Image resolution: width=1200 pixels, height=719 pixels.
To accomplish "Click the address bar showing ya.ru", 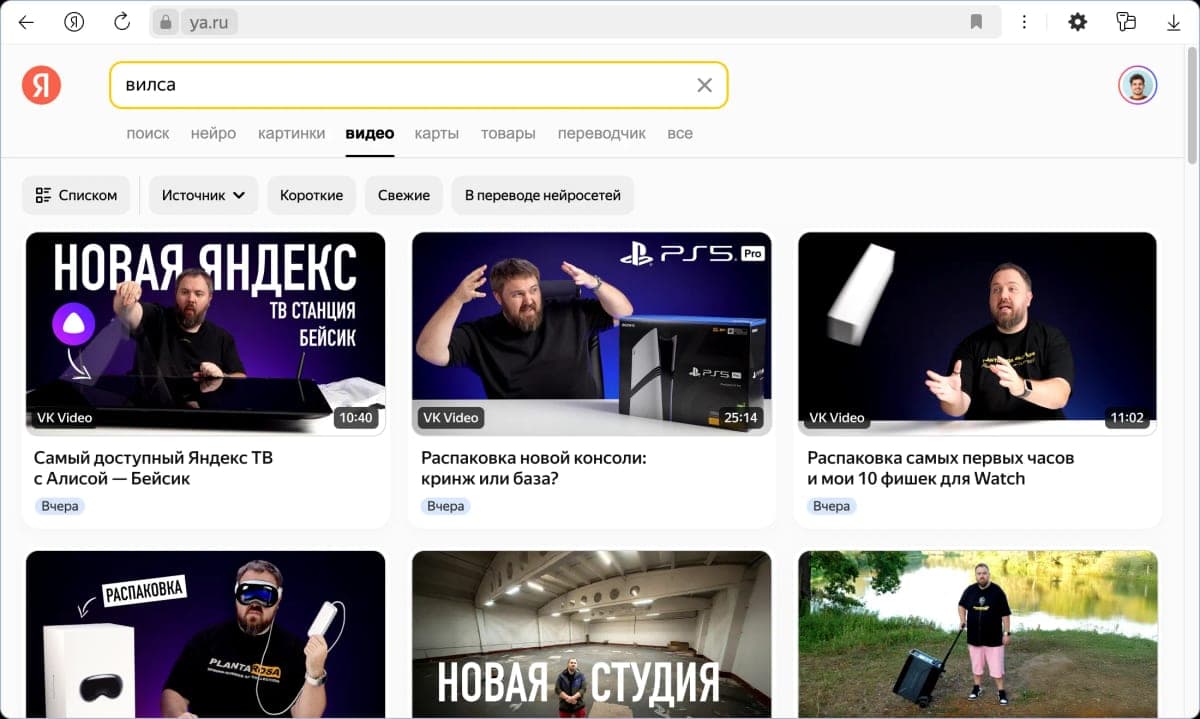I will pos(575,22).
